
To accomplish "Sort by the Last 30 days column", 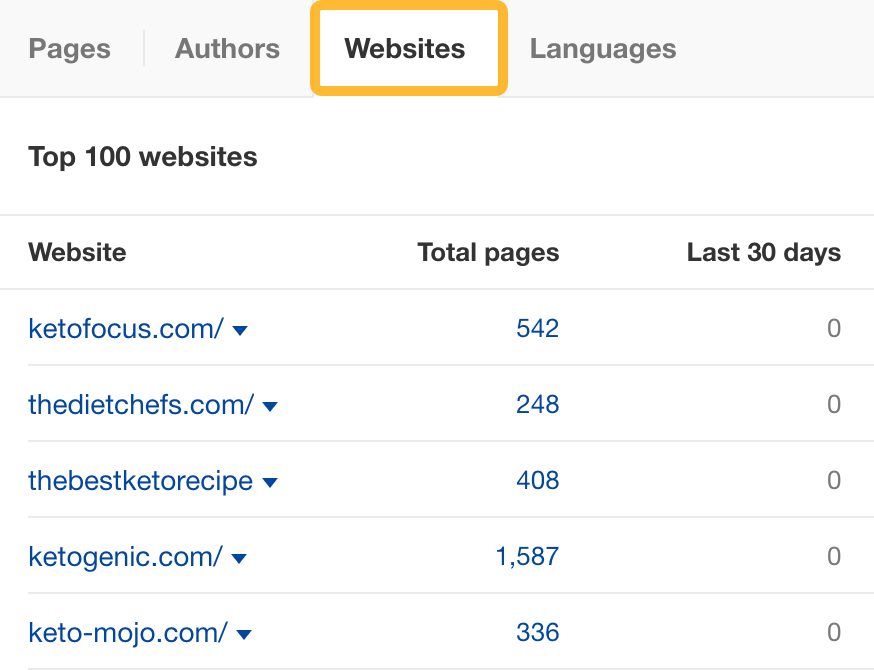I will [x=763, y=252].
